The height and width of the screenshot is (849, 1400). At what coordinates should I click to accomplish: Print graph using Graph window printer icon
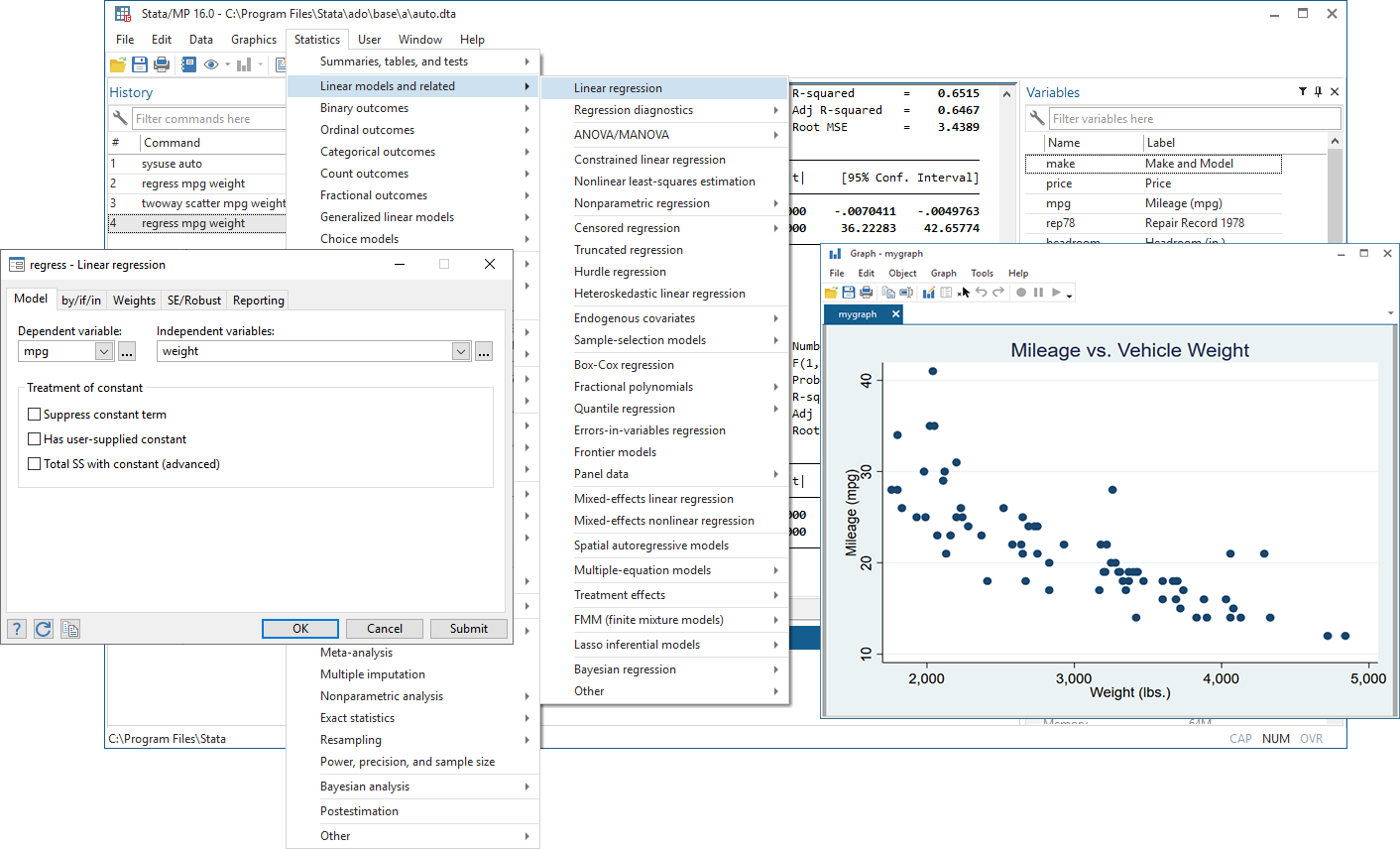[x=866, y=293]
